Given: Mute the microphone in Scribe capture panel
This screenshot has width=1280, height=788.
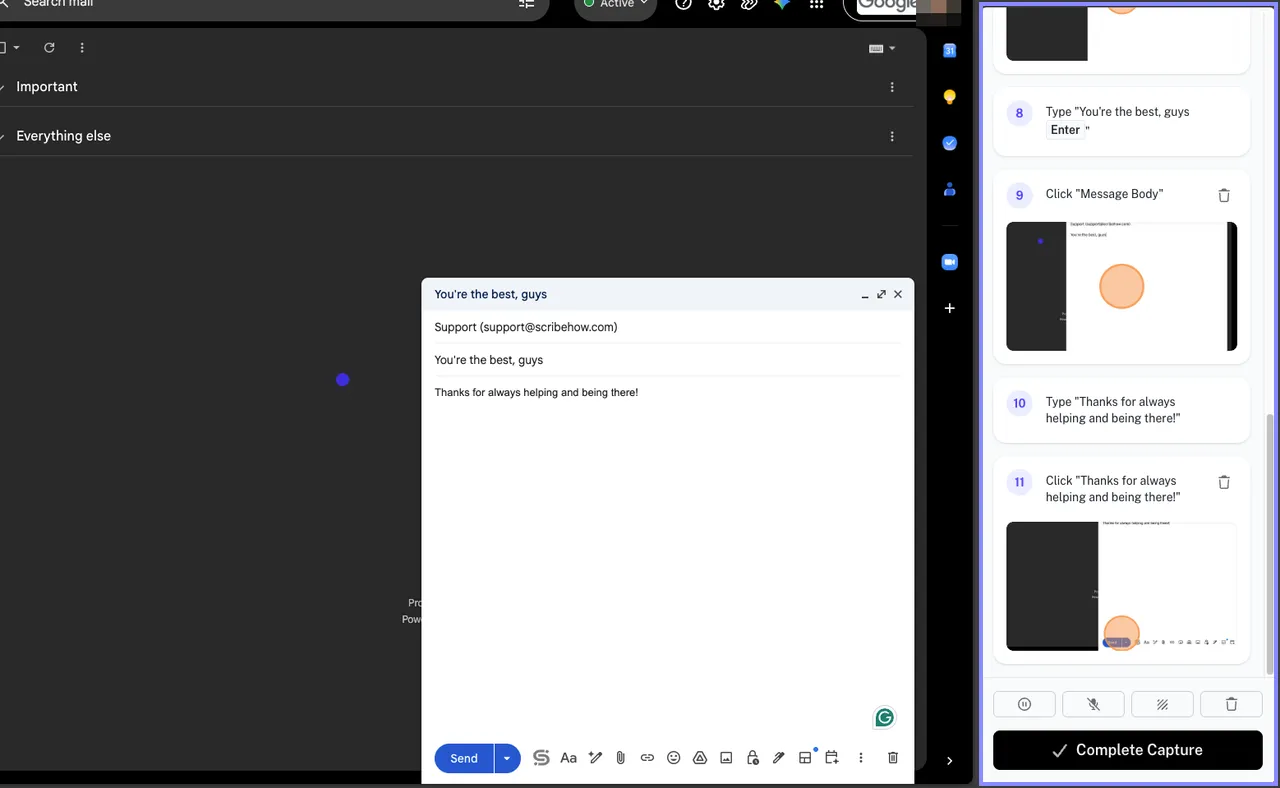Looking at the screenshot, I should coord(1093,704).
